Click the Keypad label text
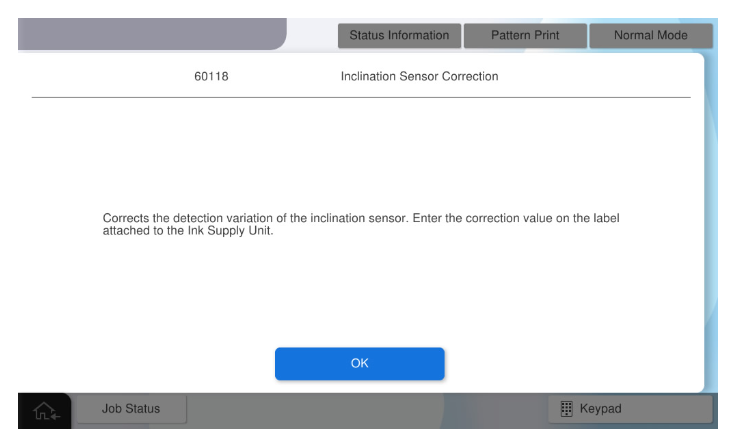The image size is (730, 439). [601, 408]
